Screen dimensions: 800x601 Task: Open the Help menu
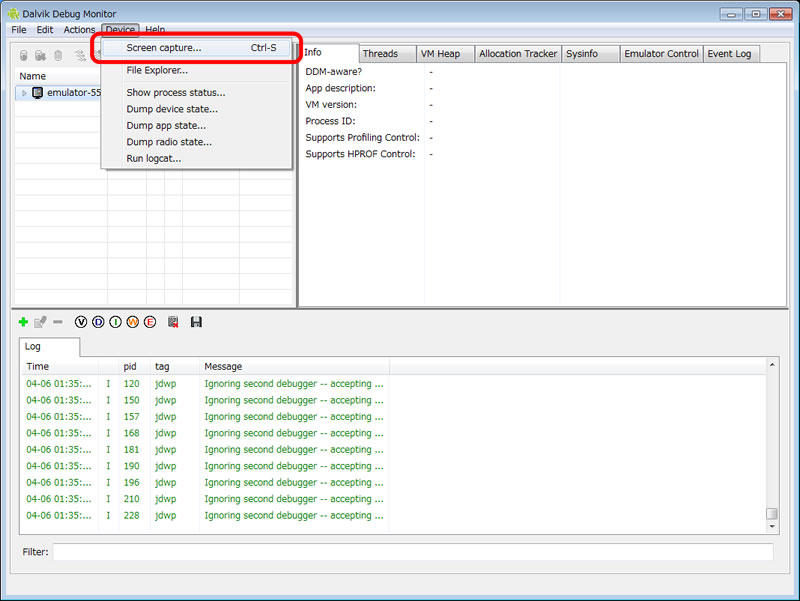click(x=155, y=30)
